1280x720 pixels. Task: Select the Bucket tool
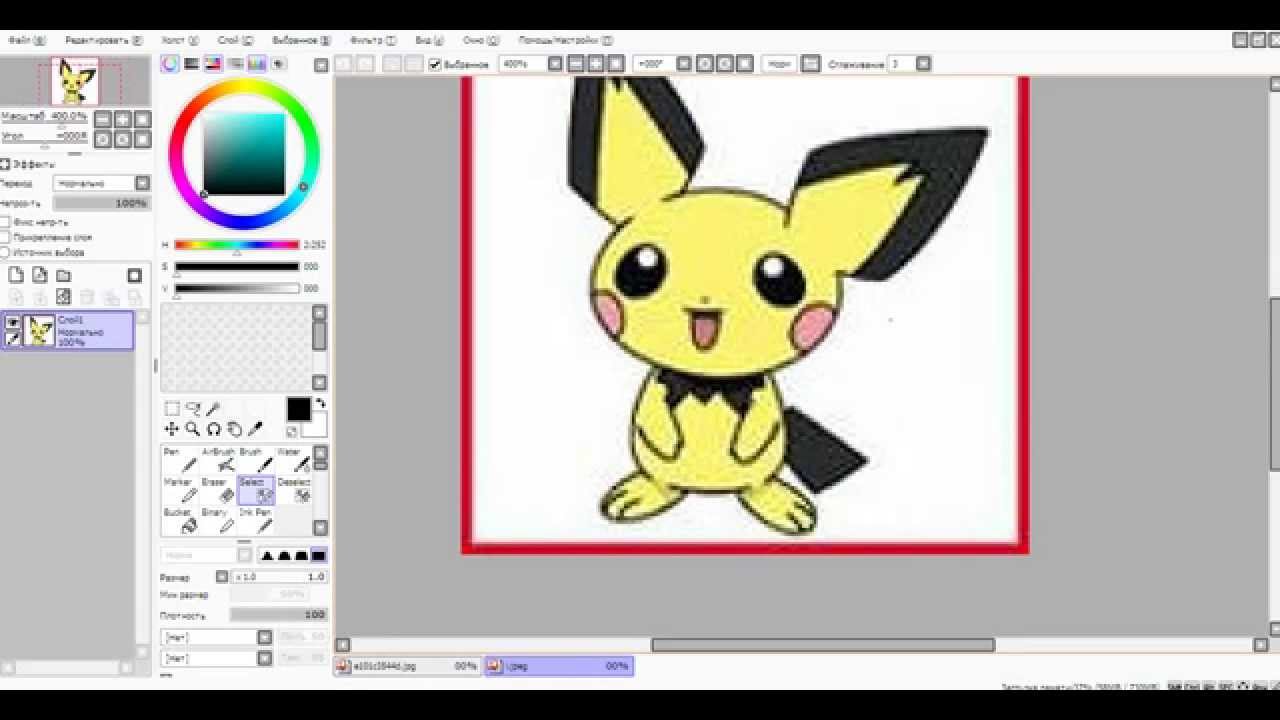pos(180,520)
